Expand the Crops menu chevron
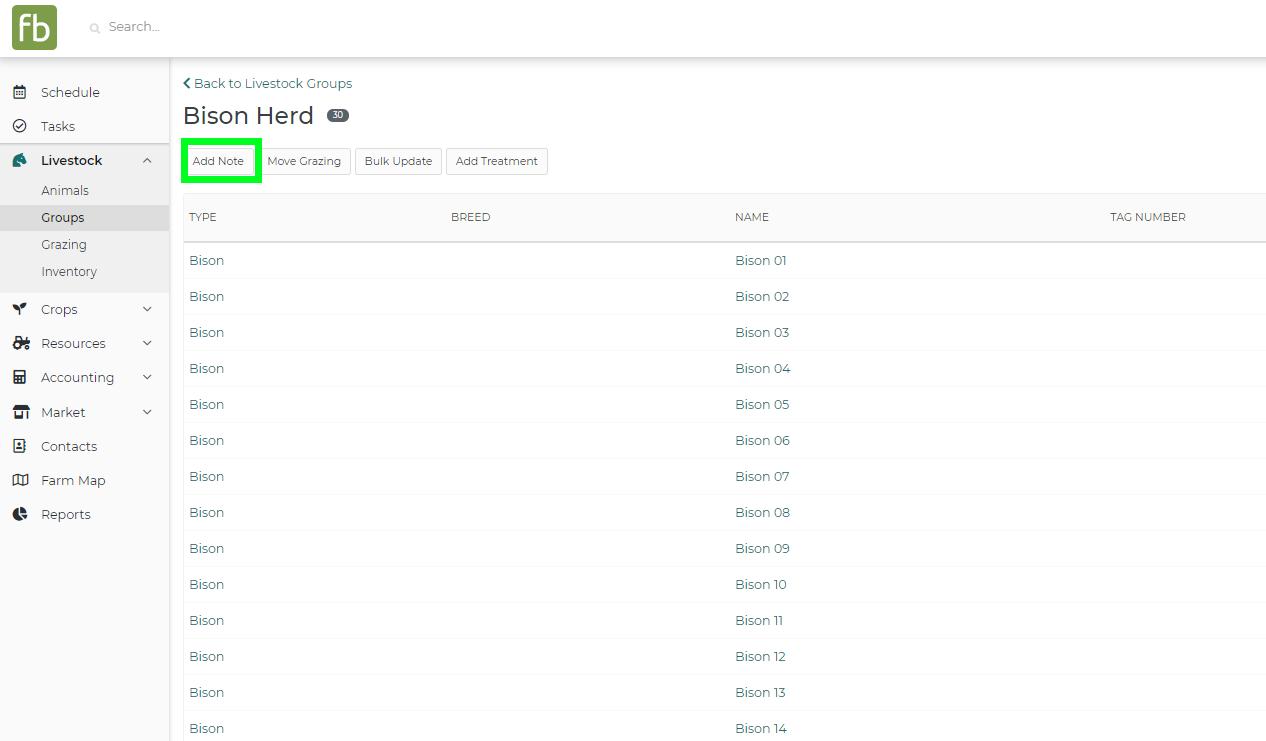 (x=147, y=309)
